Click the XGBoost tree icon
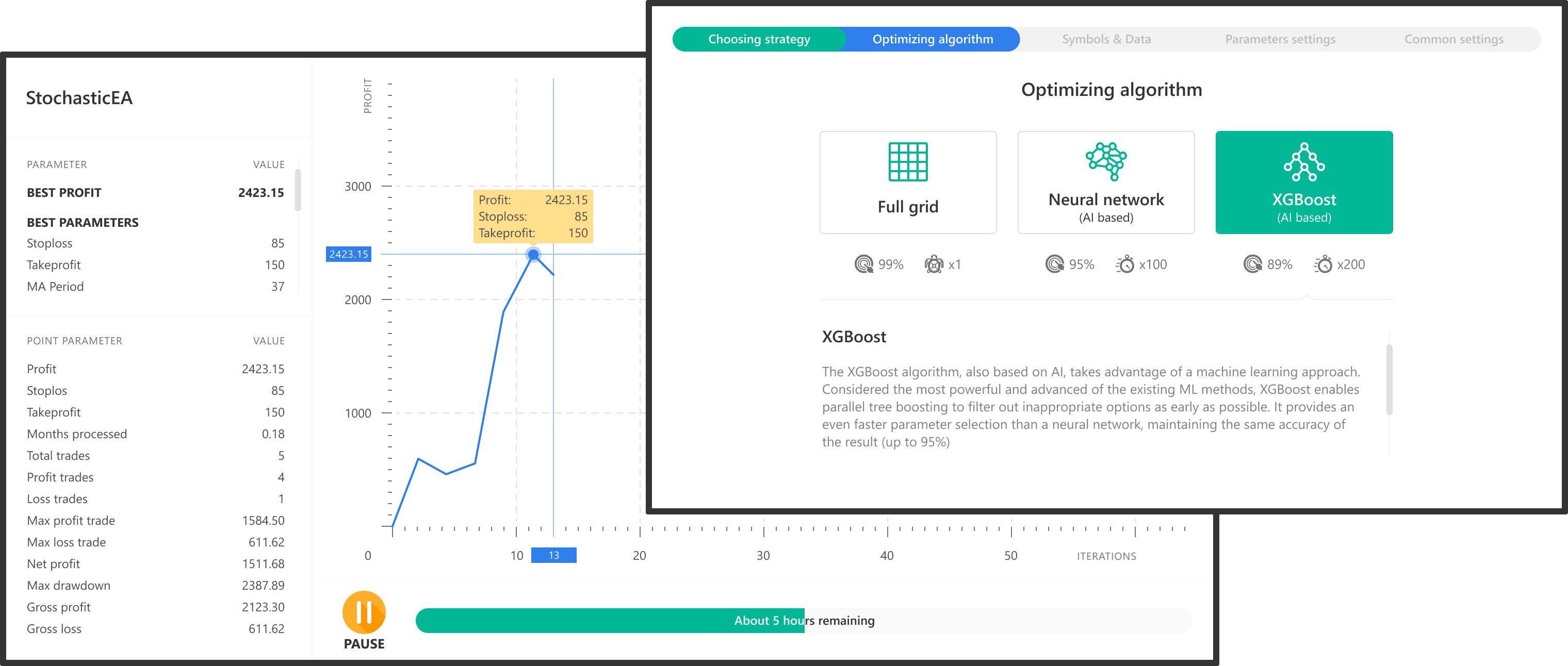 [1304, 162]
